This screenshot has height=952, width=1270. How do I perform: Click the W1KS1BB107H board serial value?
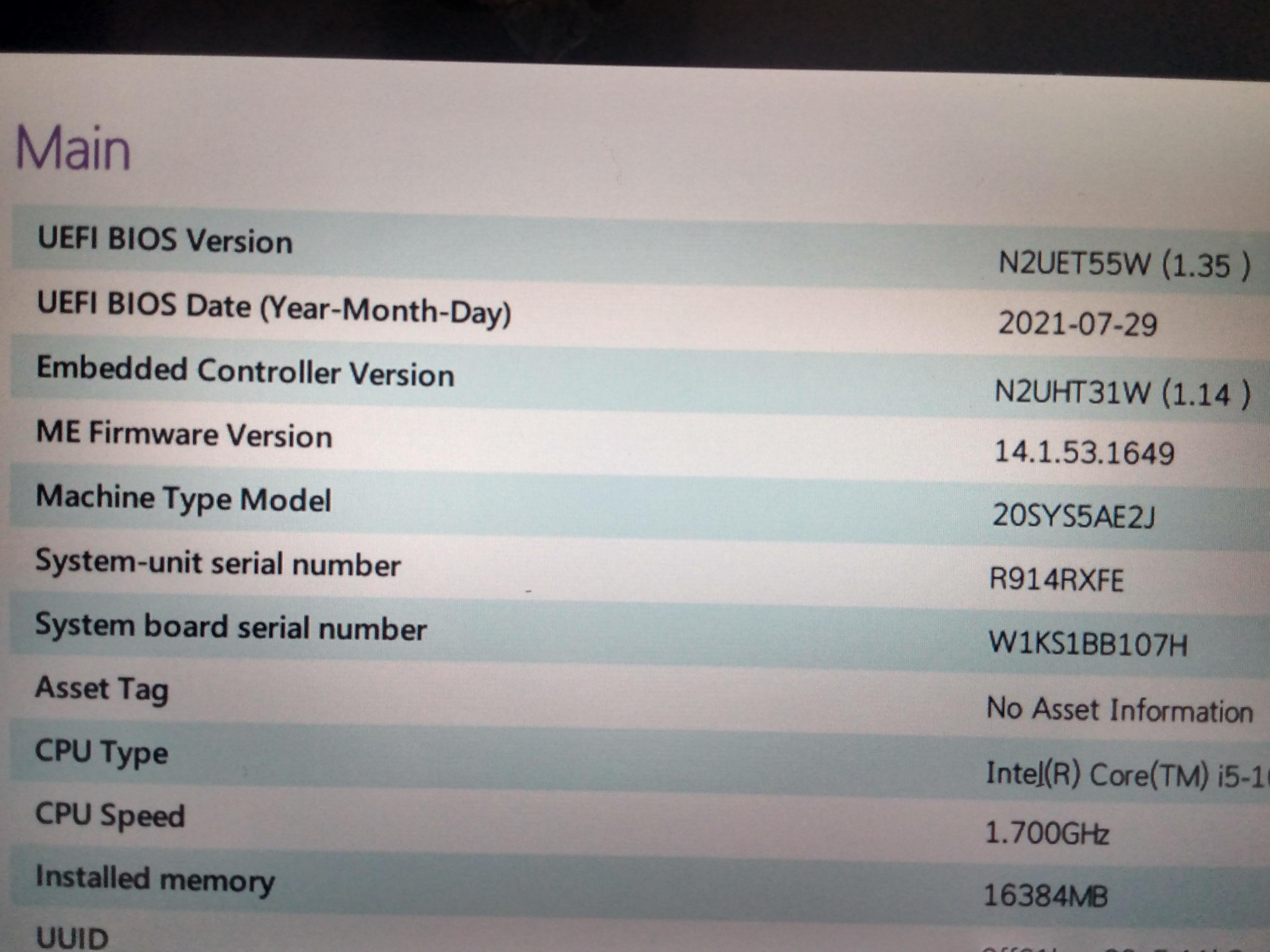click(1088, 644)
